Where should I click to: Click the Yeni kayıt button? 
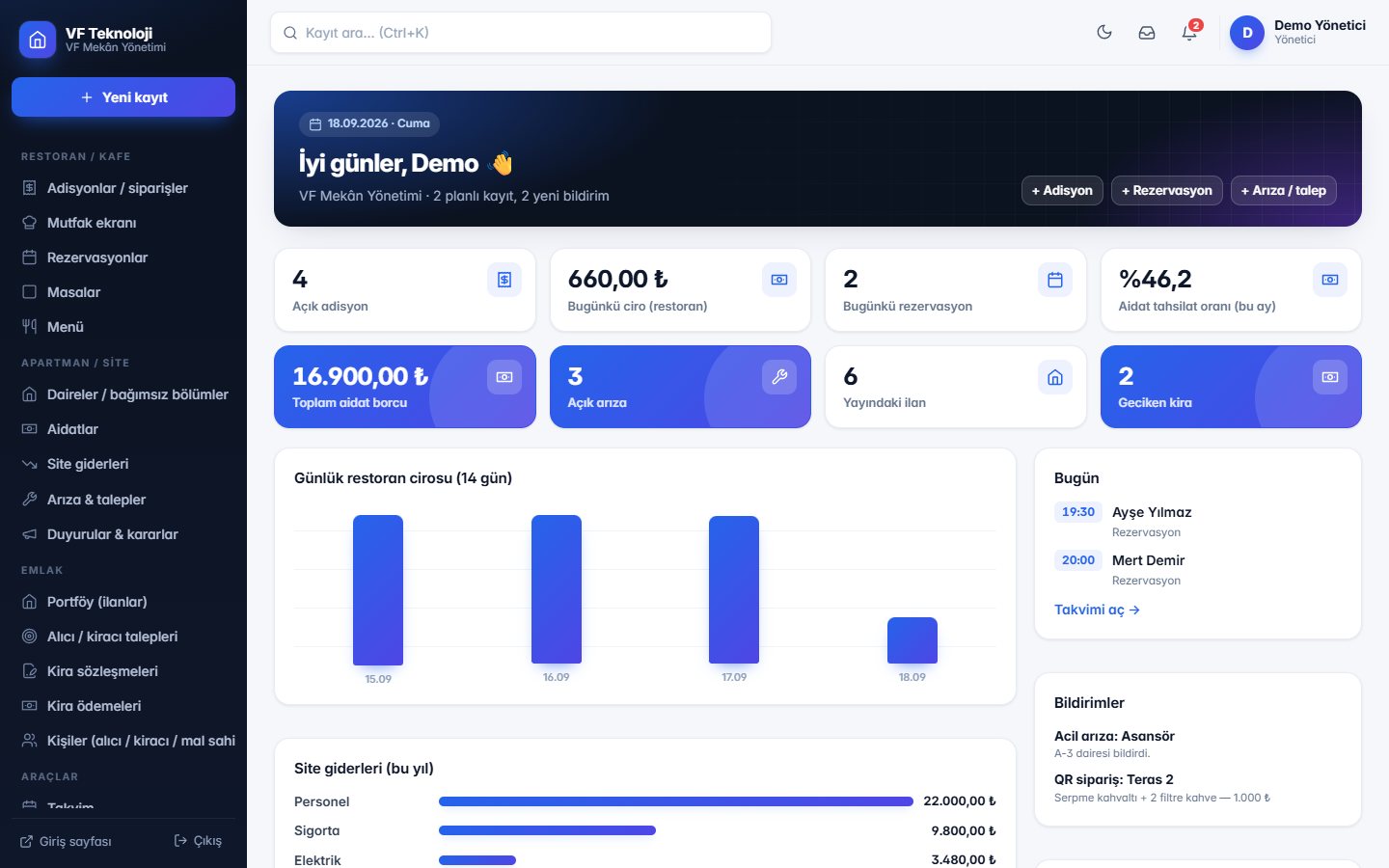click(x=123, y=97)
